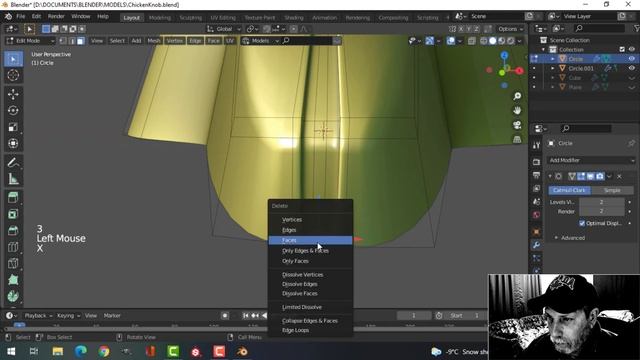640x360 pixels.
Task: Select the Inset Faces tool
Action: 13,214
